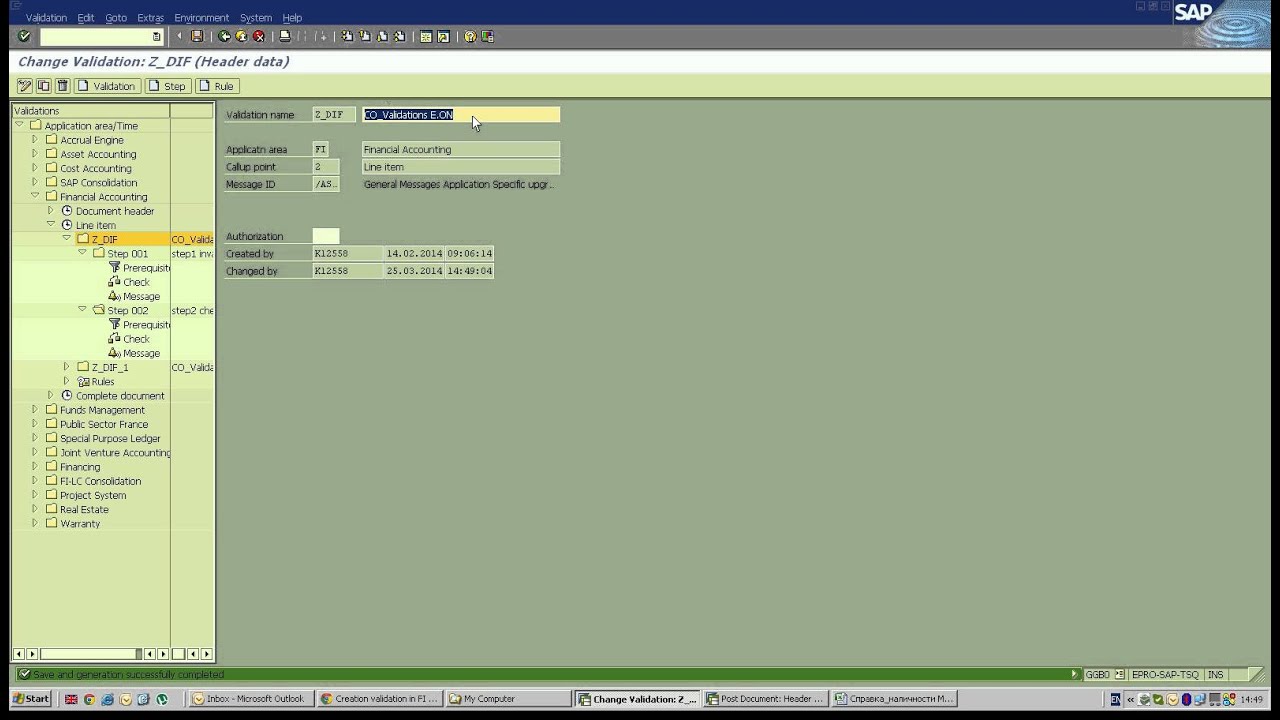Click the Delete trash can icon
Screen dimensions: 1280x720
(62, 86)
